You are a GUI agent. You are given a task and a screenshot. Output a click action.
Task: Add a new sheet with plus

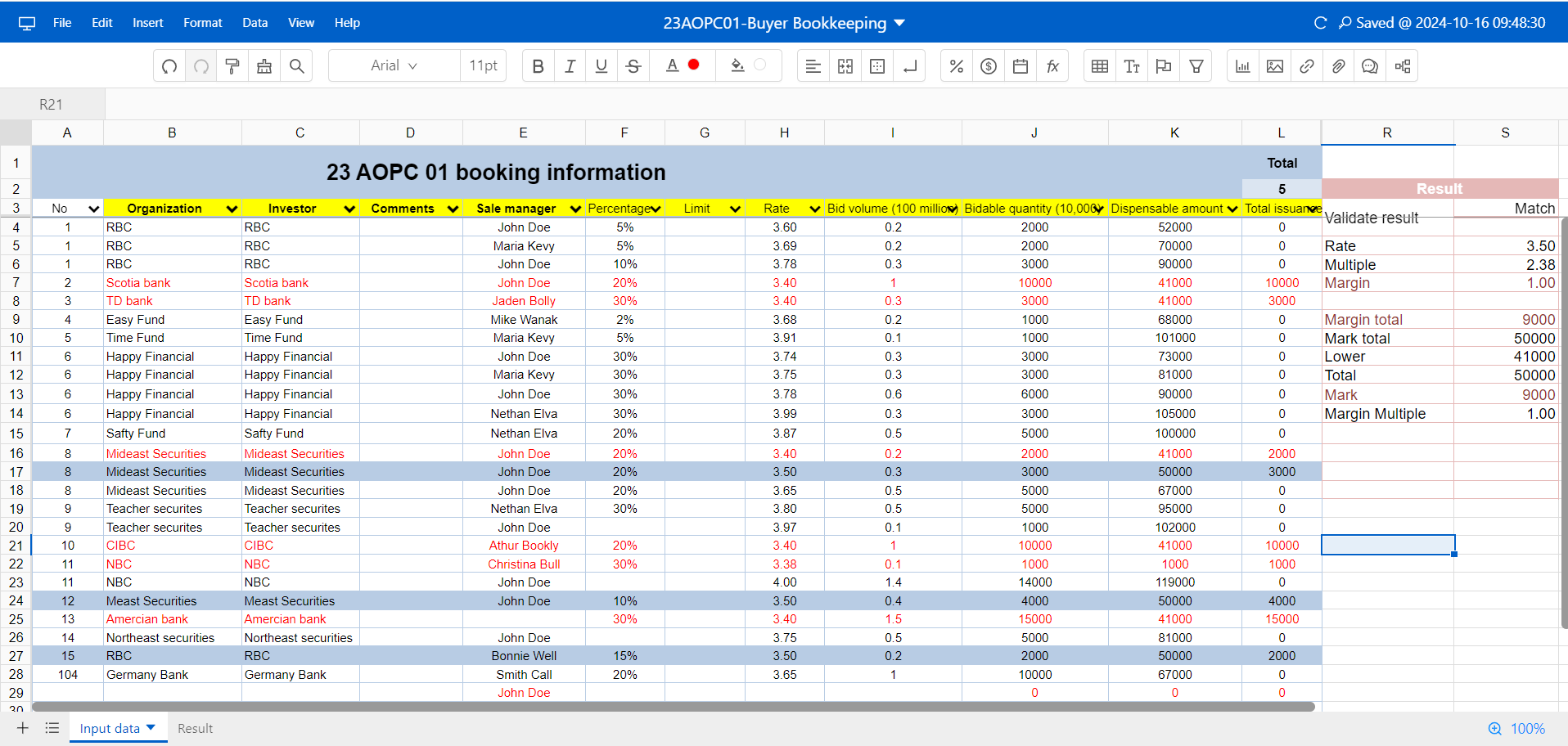point(23,728)
